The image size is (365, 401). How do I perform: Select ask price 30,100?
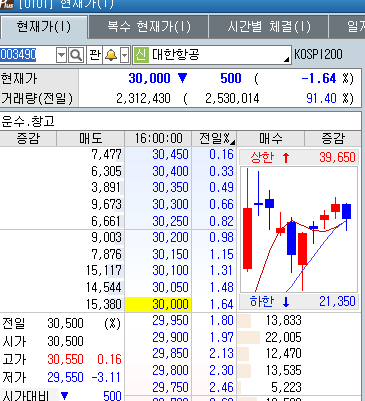tap(170, 270)
